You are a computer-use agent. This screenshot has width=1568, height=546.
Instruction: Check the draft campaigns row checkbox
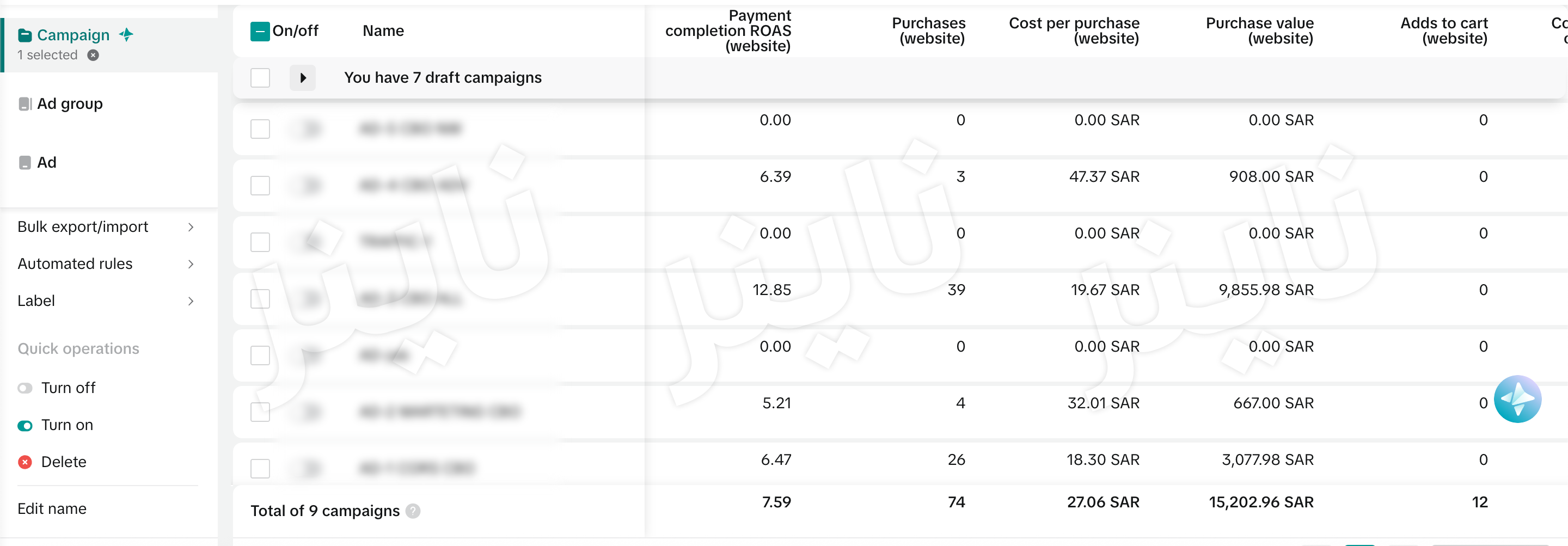[x=260, y=78]
